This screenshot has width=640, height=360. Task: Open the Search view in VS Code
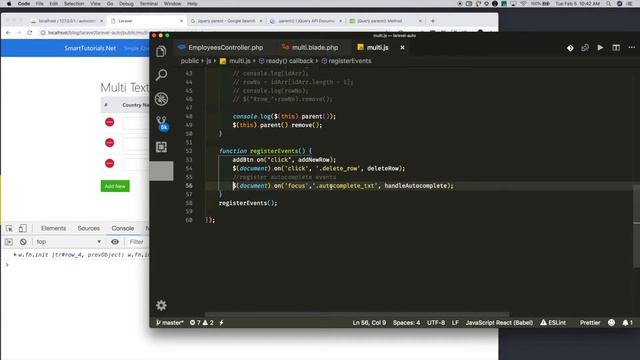coord(161,75)
